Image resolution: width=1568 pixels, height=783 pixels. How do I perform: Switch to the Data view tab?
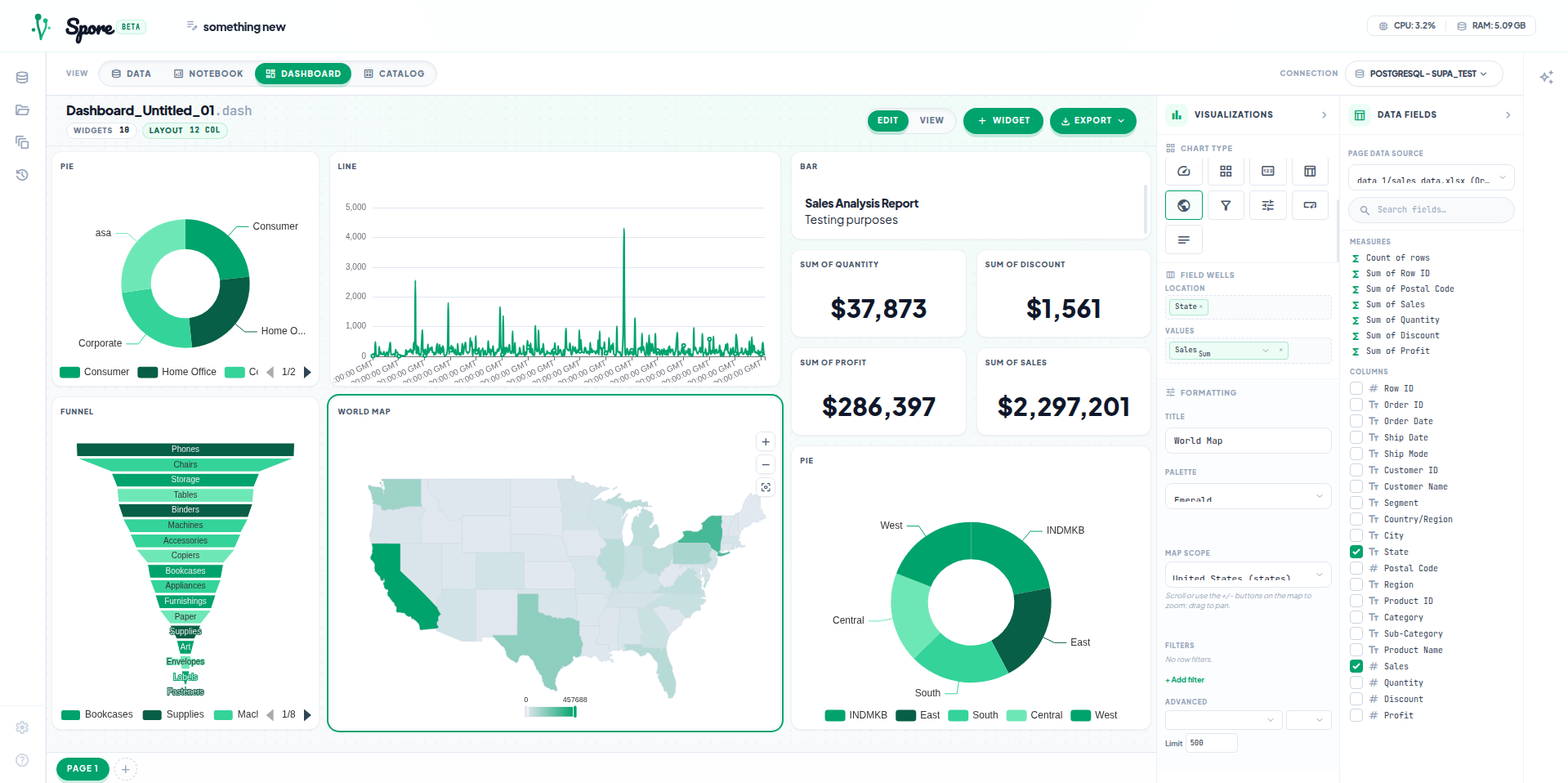click(x=132, y=74)
